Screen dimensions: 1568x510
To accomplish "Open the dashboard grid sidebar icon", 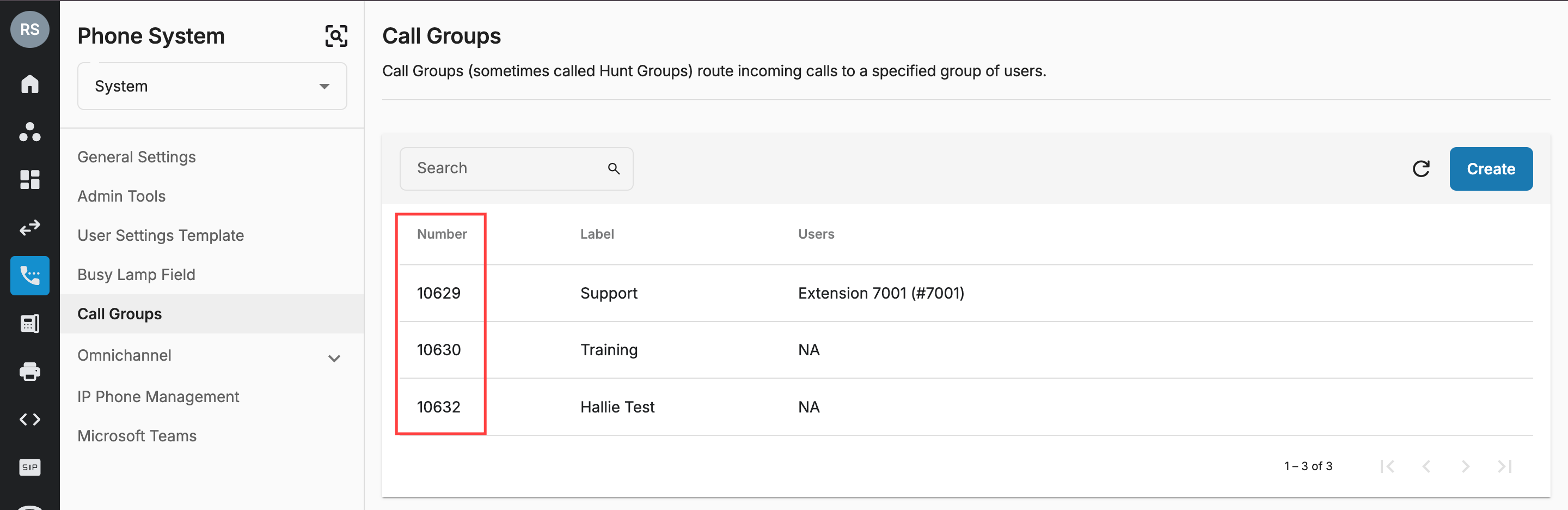I will pos(30,179).
